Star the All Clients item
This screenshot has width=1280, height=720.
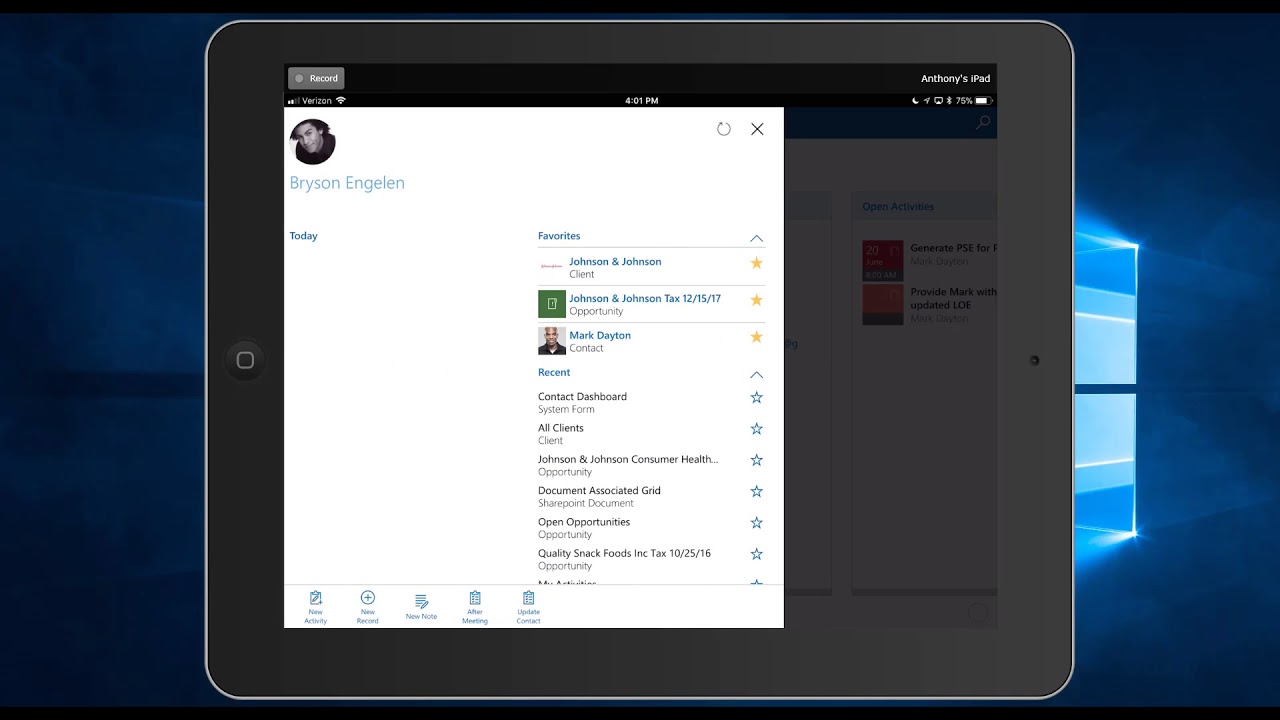[757, 429]
